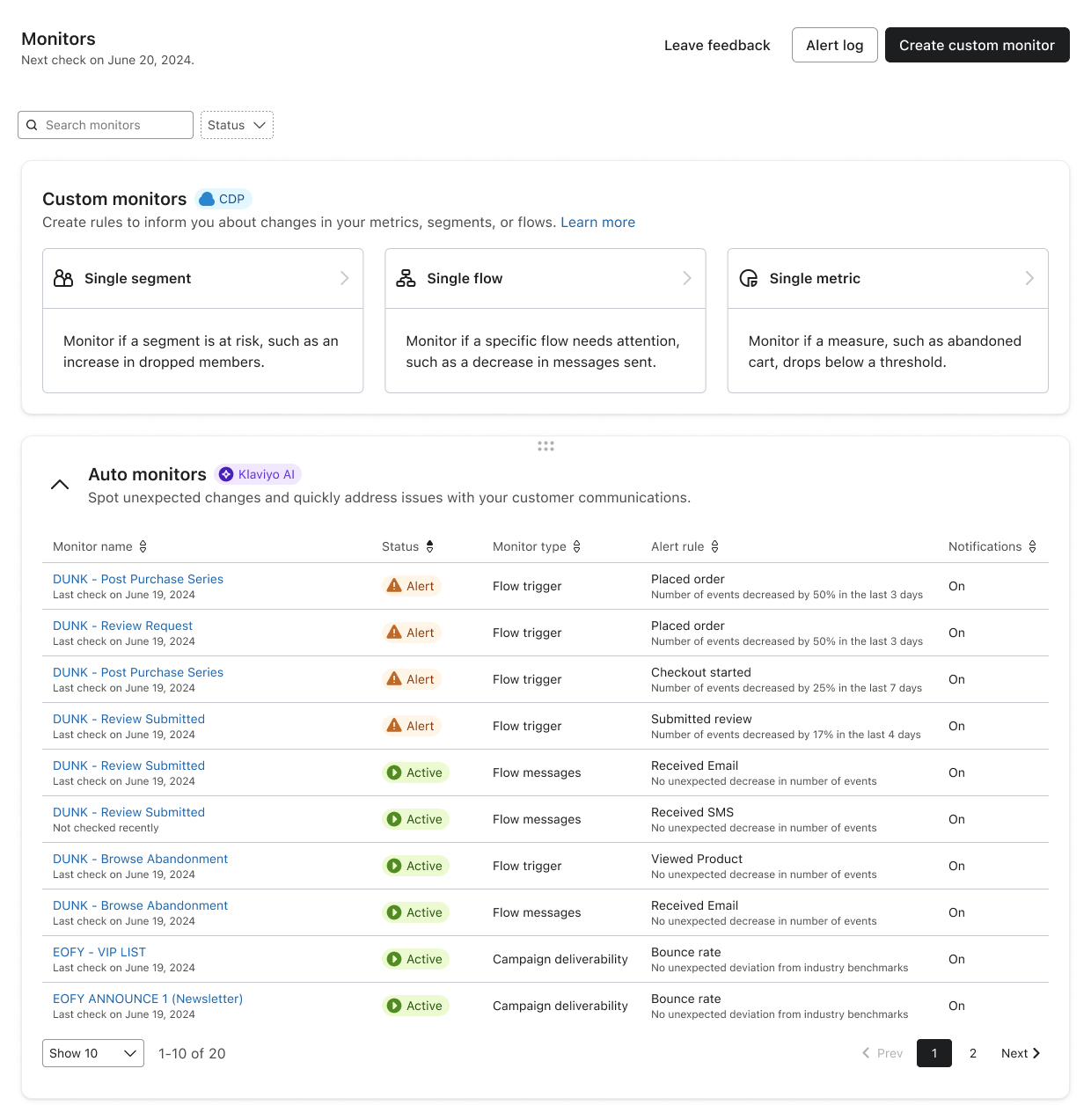Image resolution: width=1091 pixels, height=1120 pixels.
Task: Open the Learn more link
Action: [x=597, y=223]
